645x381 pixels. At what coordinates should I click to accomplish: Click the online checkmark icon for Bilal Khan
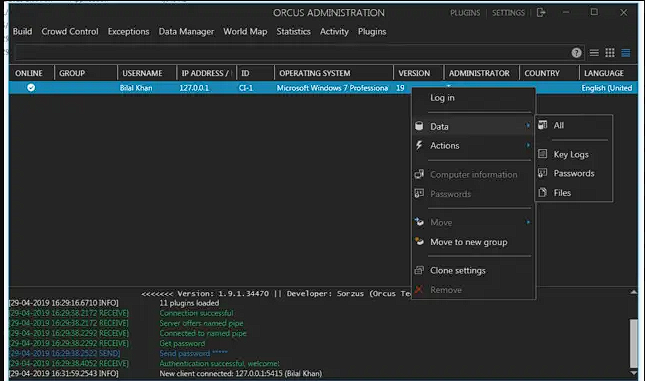click(x=31, y=88)
